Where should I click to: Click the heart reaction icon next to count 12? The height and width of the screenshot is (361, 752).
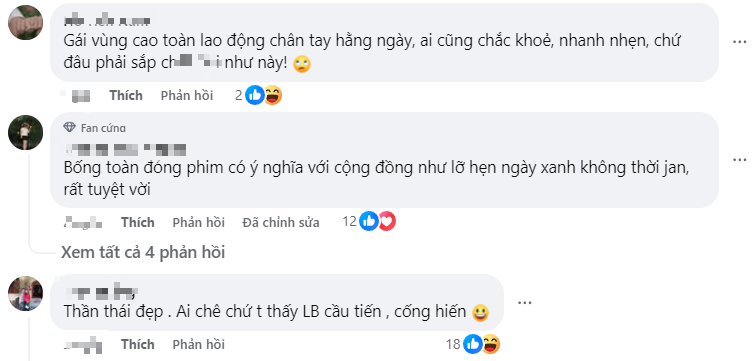(x=387, y=221)
